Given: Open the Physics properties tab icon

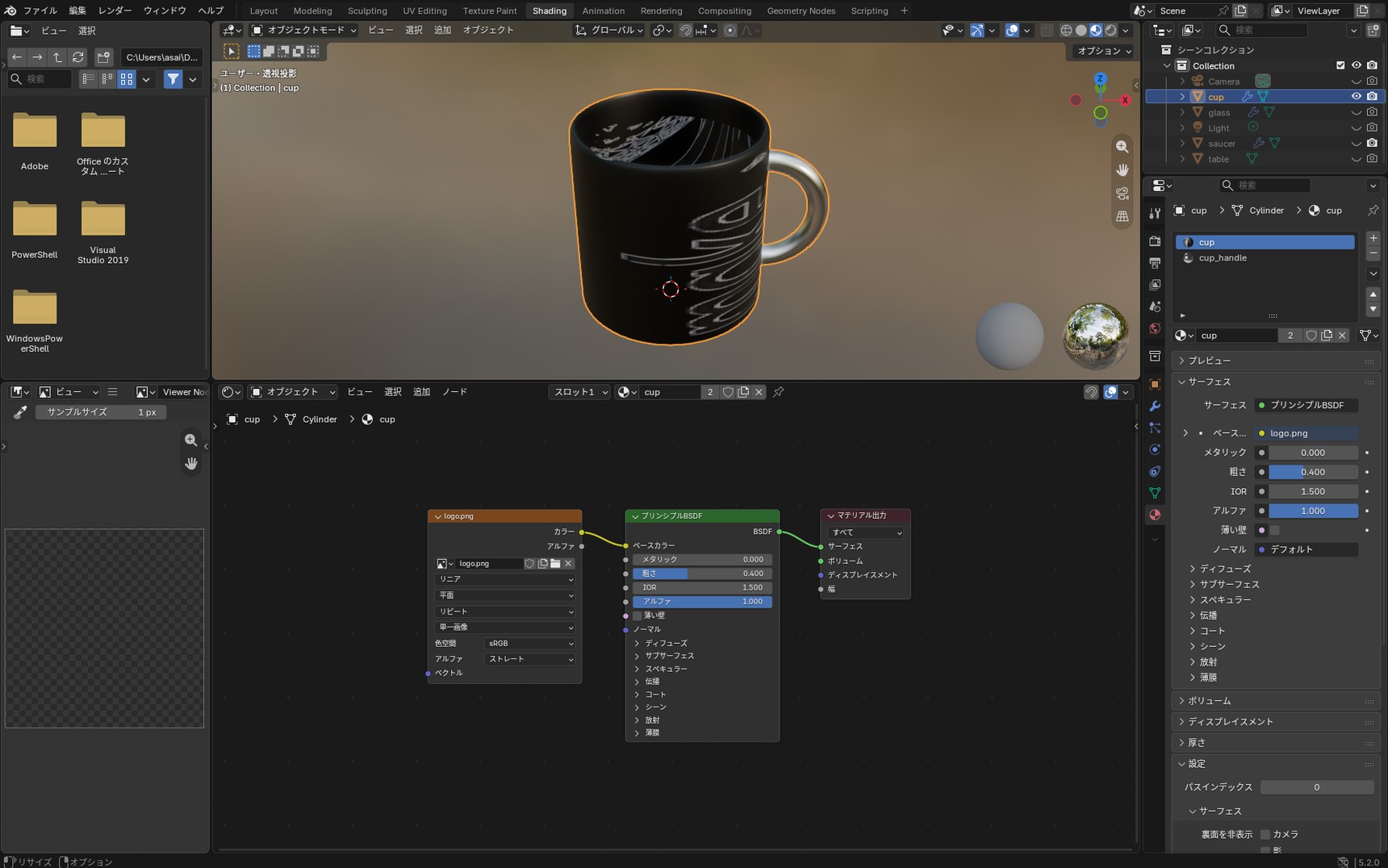Looking at the screenshot, I should [x=1155, y=449].
